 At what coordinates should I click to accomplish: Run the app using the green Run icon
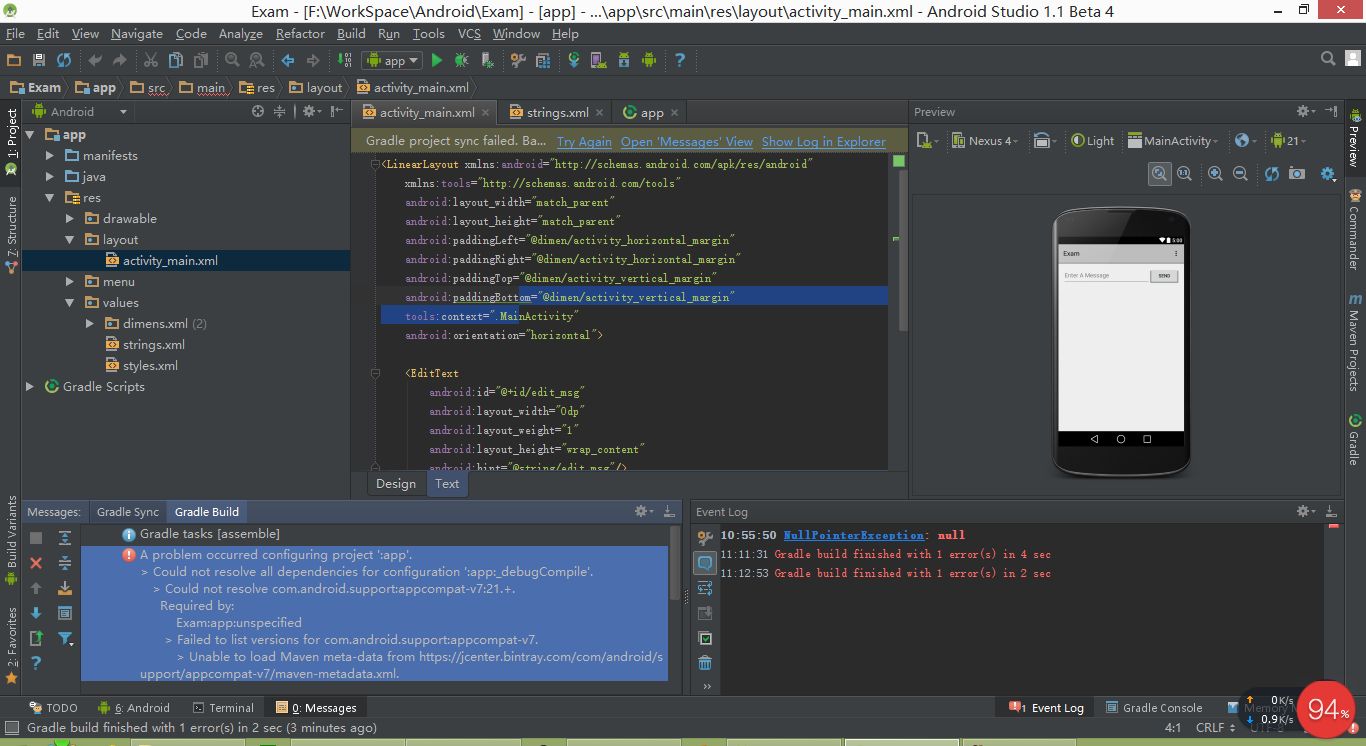pyautogui.click(x=437, y=60)
